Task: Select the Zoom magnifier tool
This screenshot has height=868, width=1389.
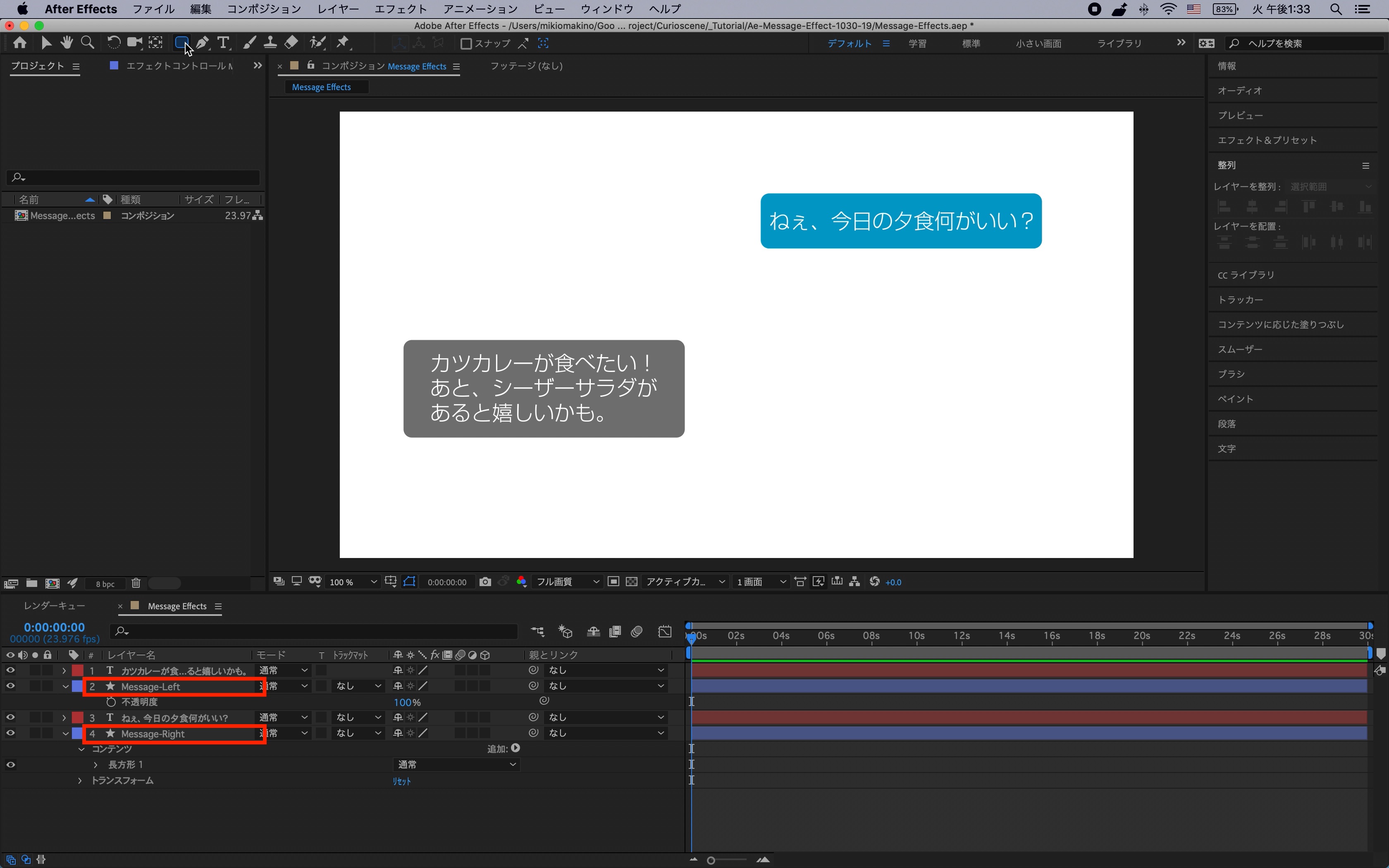Action: point(87,43)
